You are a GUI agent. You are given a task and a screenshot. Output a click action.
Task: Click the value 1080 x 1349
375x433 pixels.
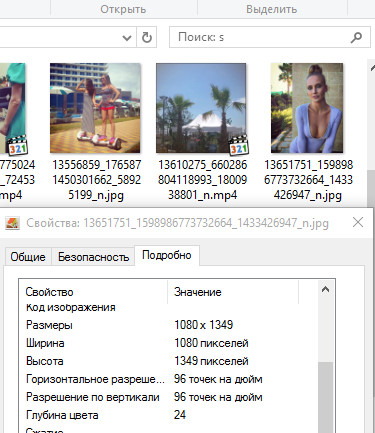tap(203, 325)
